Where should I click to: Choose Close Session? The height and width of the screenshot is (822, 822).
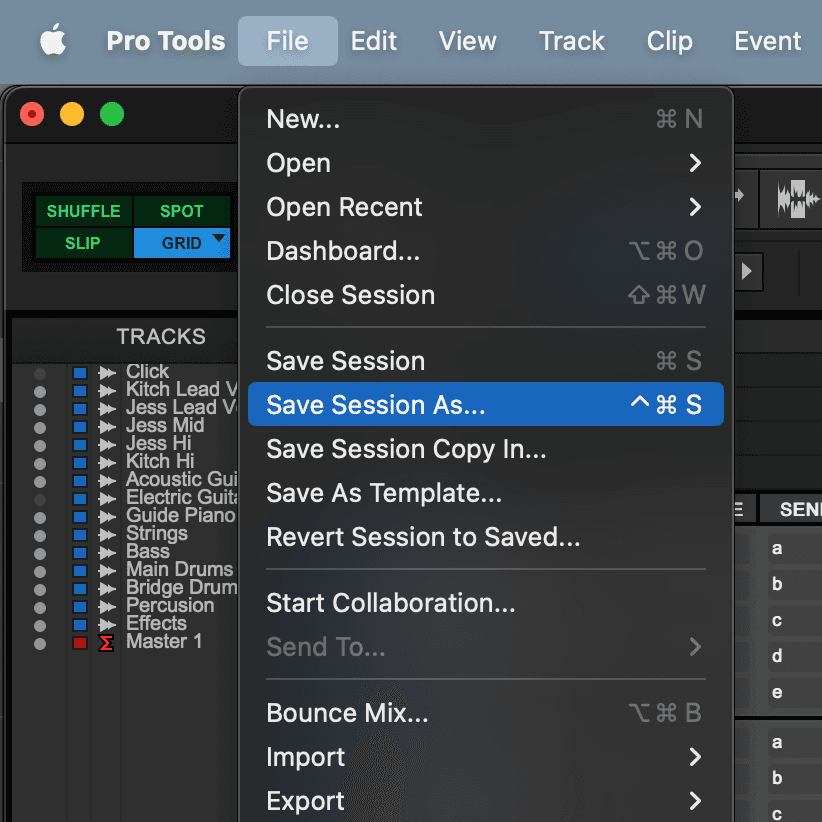pyautogui.click(x=485, y=295)
